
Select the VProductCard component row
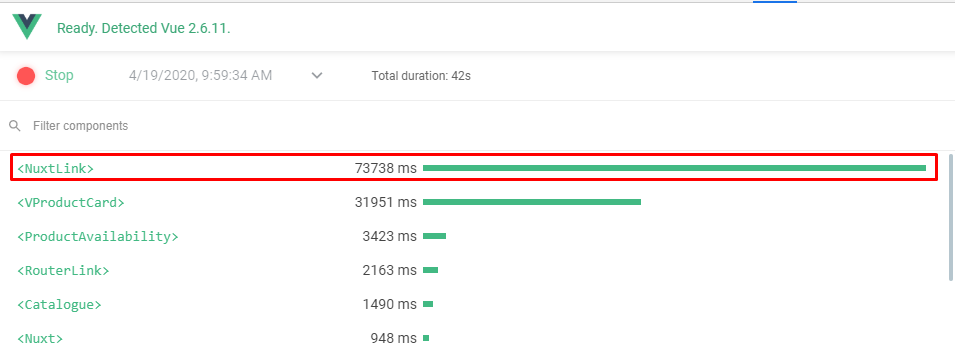coord(473,202)
